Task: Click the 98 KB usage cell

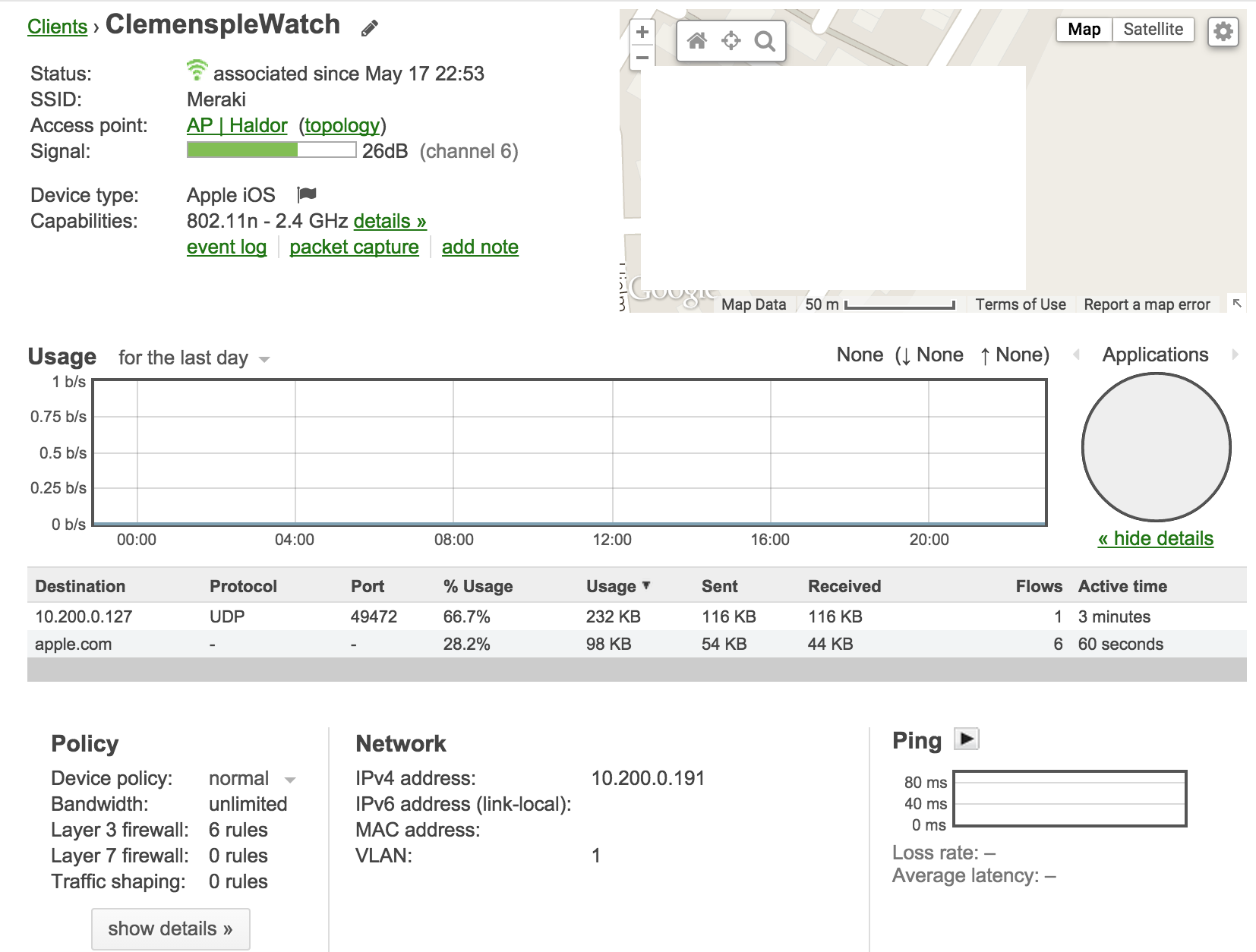Action: click(x=608, y=644)
